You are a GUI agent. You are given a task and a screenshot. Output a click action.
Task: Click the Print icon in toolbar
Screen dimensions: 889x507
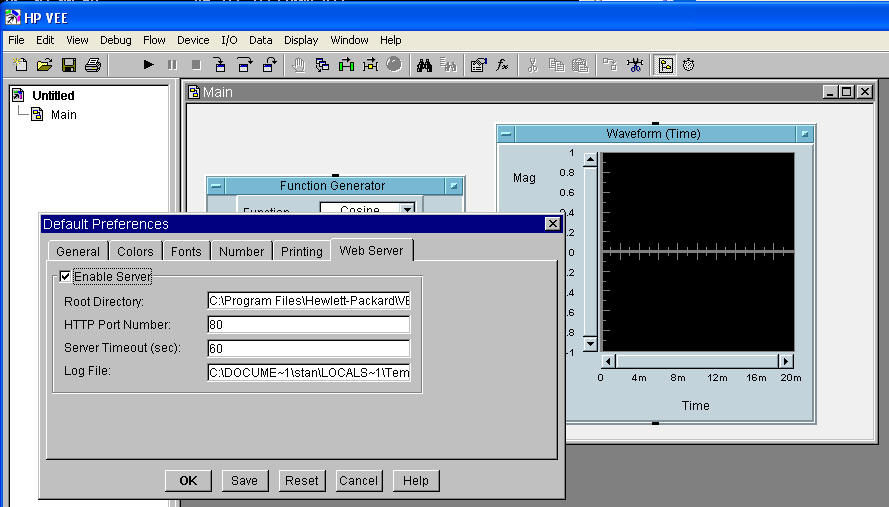tap(93, 65)
